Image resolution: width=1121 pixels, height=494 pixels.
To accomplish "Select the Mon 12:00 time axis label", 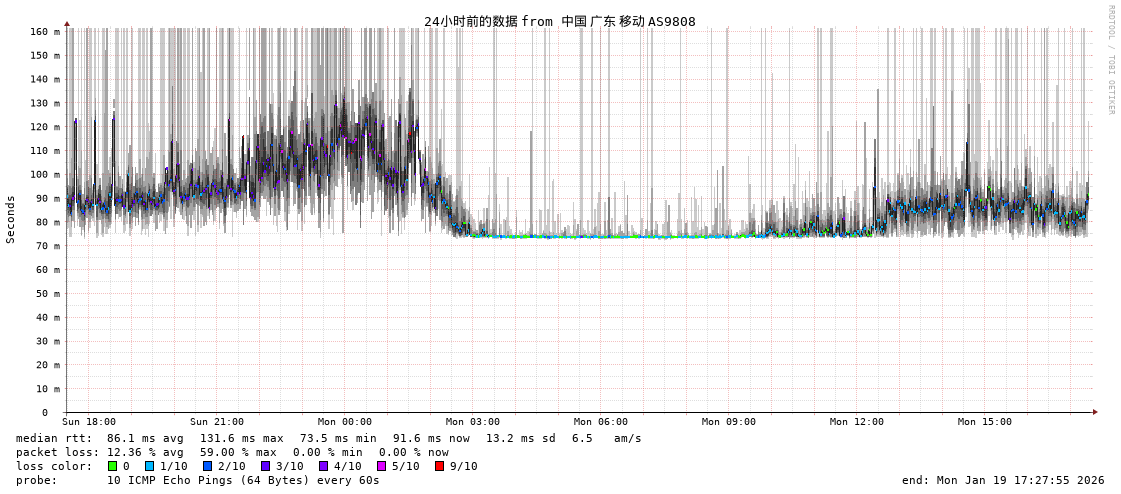I will click(857, 422).
